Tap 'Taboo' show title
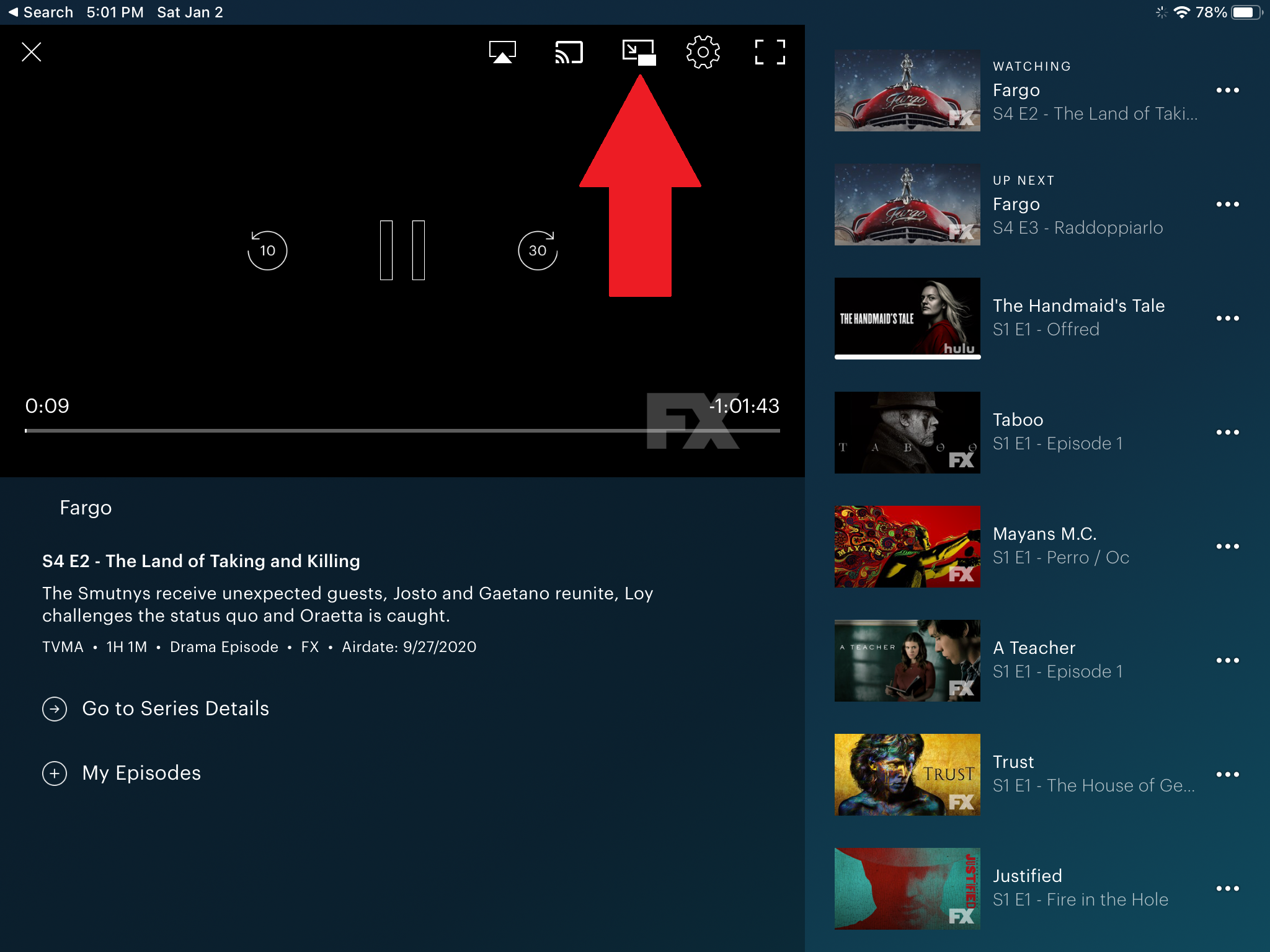 tap(1018, 420)
